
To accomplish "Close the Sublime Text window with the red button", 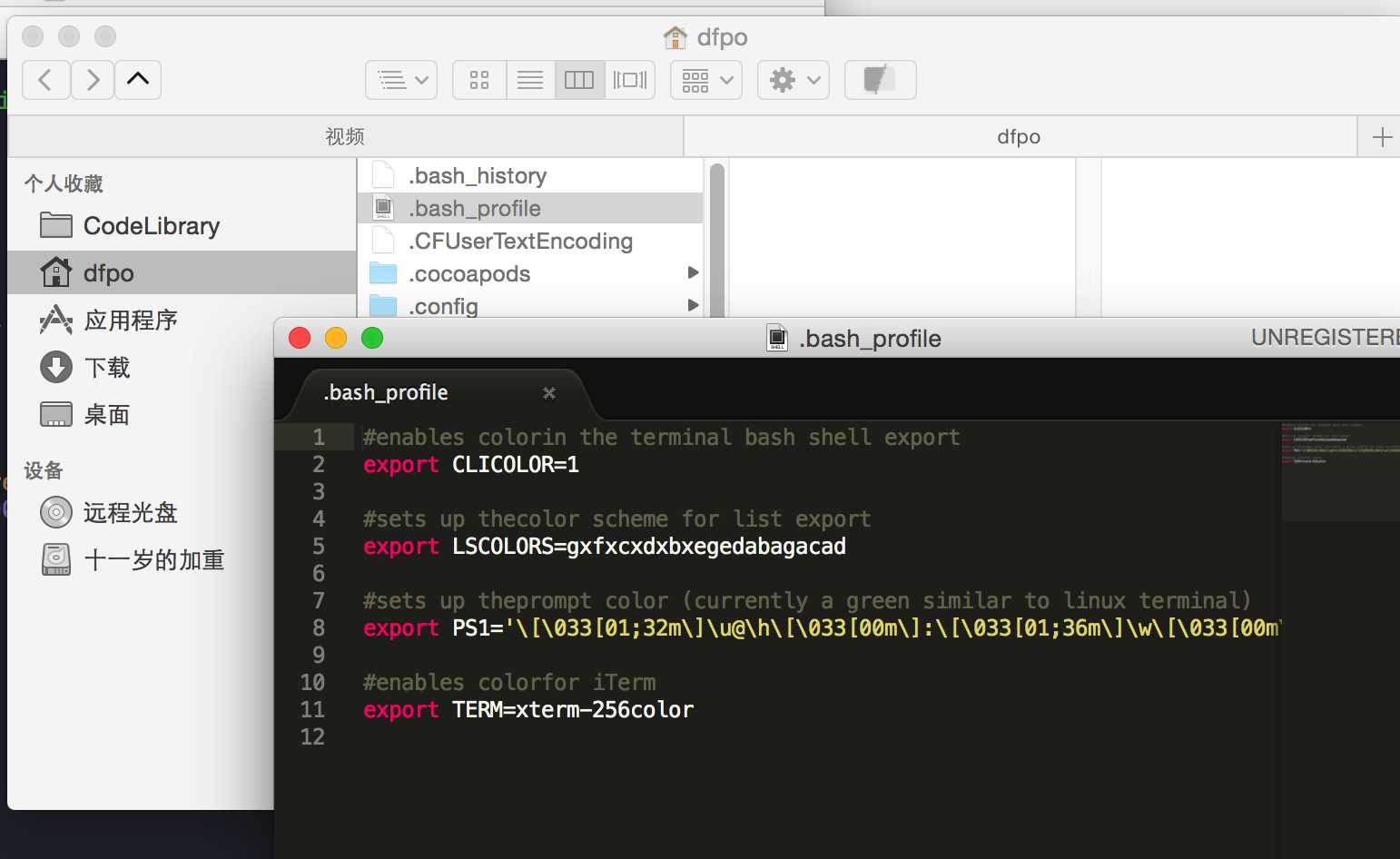I will click(300, 338).
